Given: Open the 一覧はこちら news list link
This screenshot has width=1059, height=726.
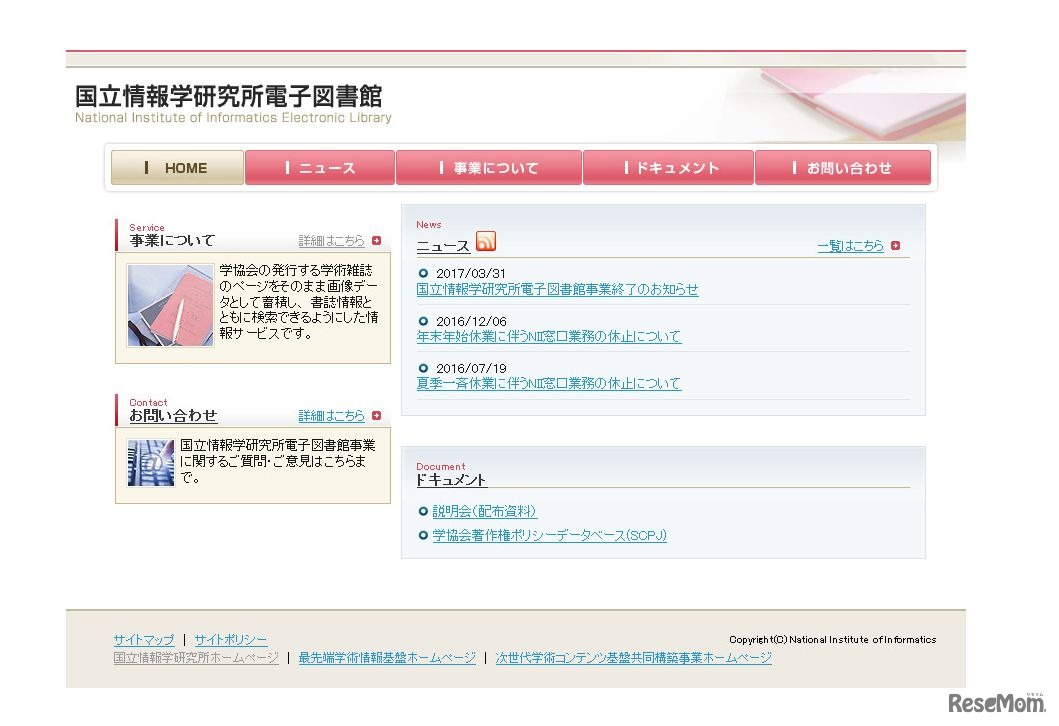Looking at the screenshot, I should coord(850,246).
